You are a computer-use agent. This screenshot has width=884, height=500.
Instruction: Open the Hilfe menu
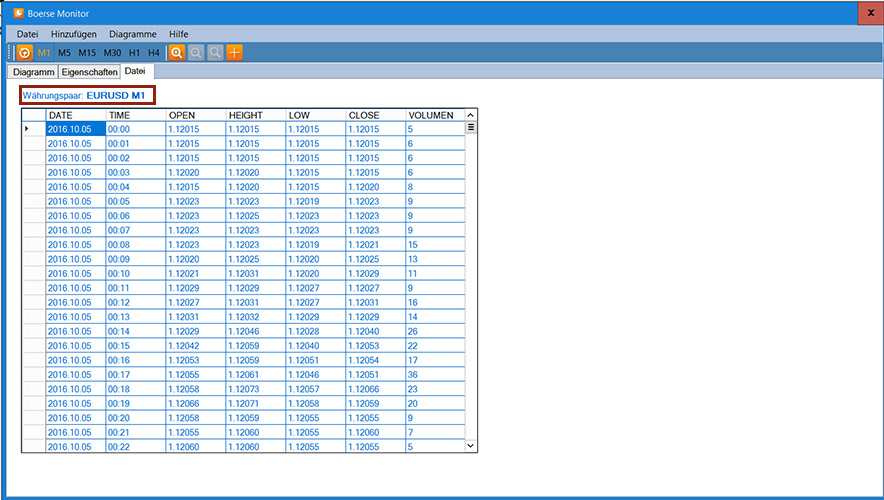pyautogui.click(x=179, y=34)
